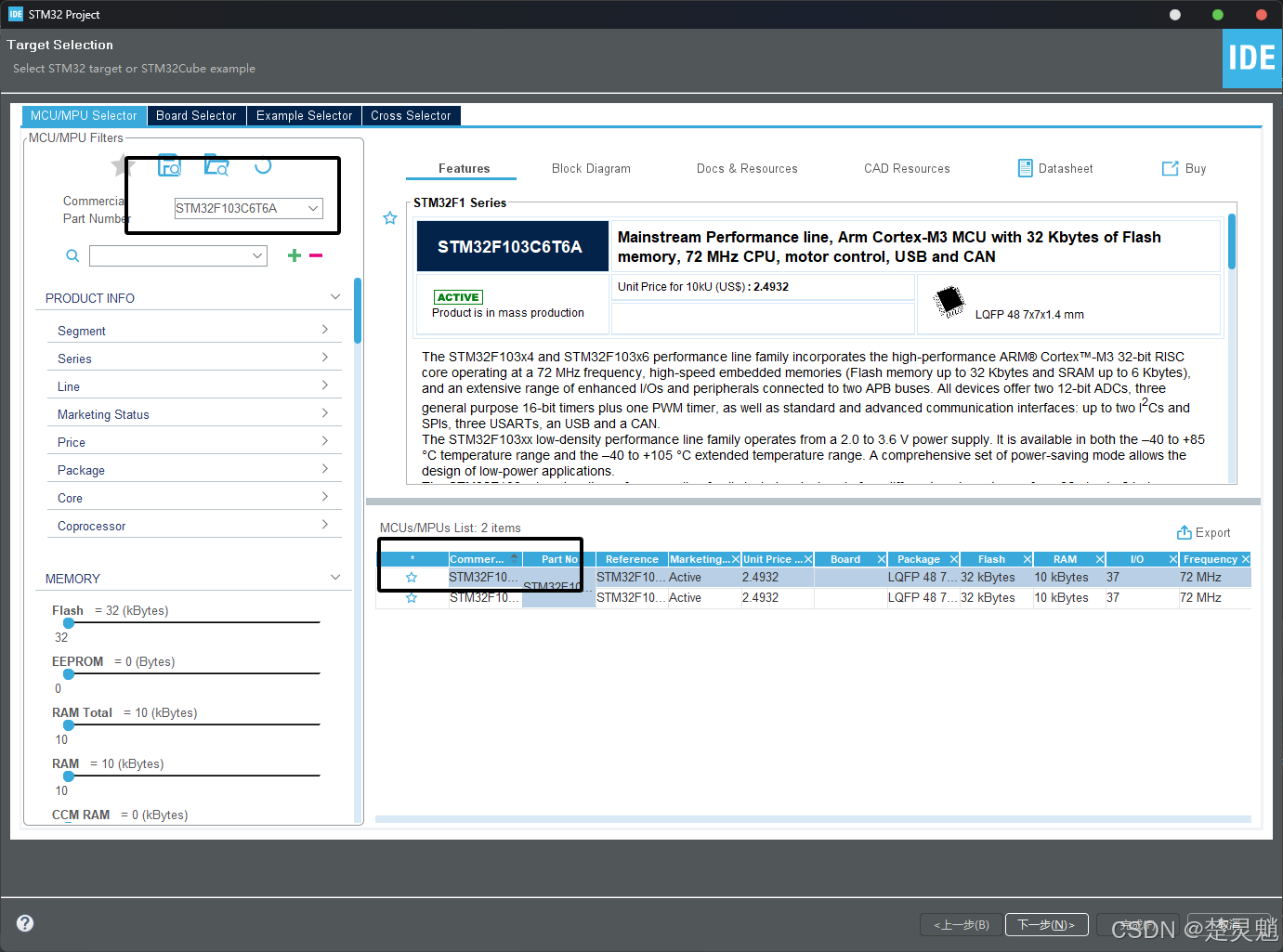Switch to the Example Selector tab
Viewport: 1283px width, 952px height.
tap(304, 115)
